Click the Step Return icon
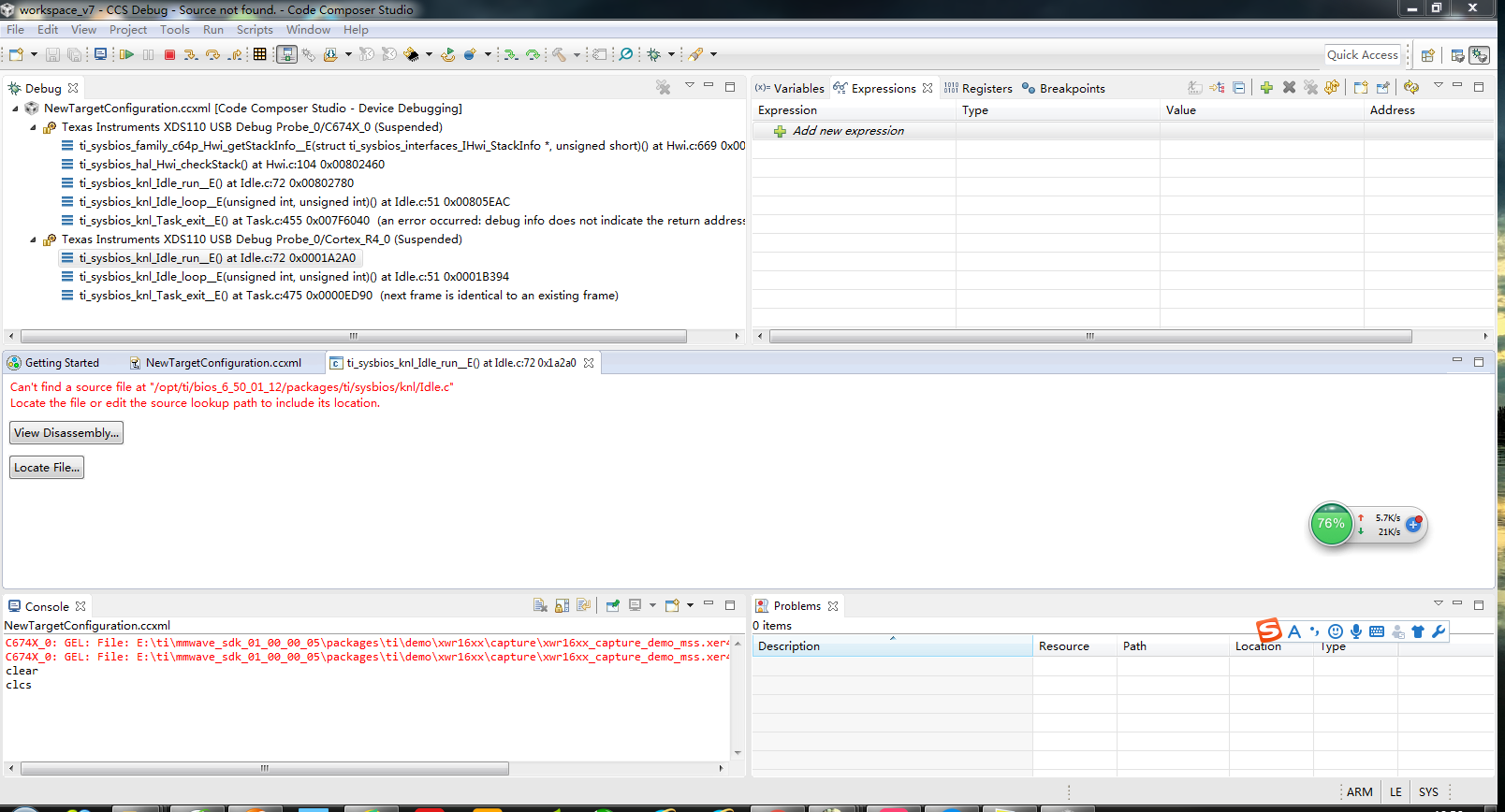1505x812 pixels. pyautogui.click(x=236, y=55)
